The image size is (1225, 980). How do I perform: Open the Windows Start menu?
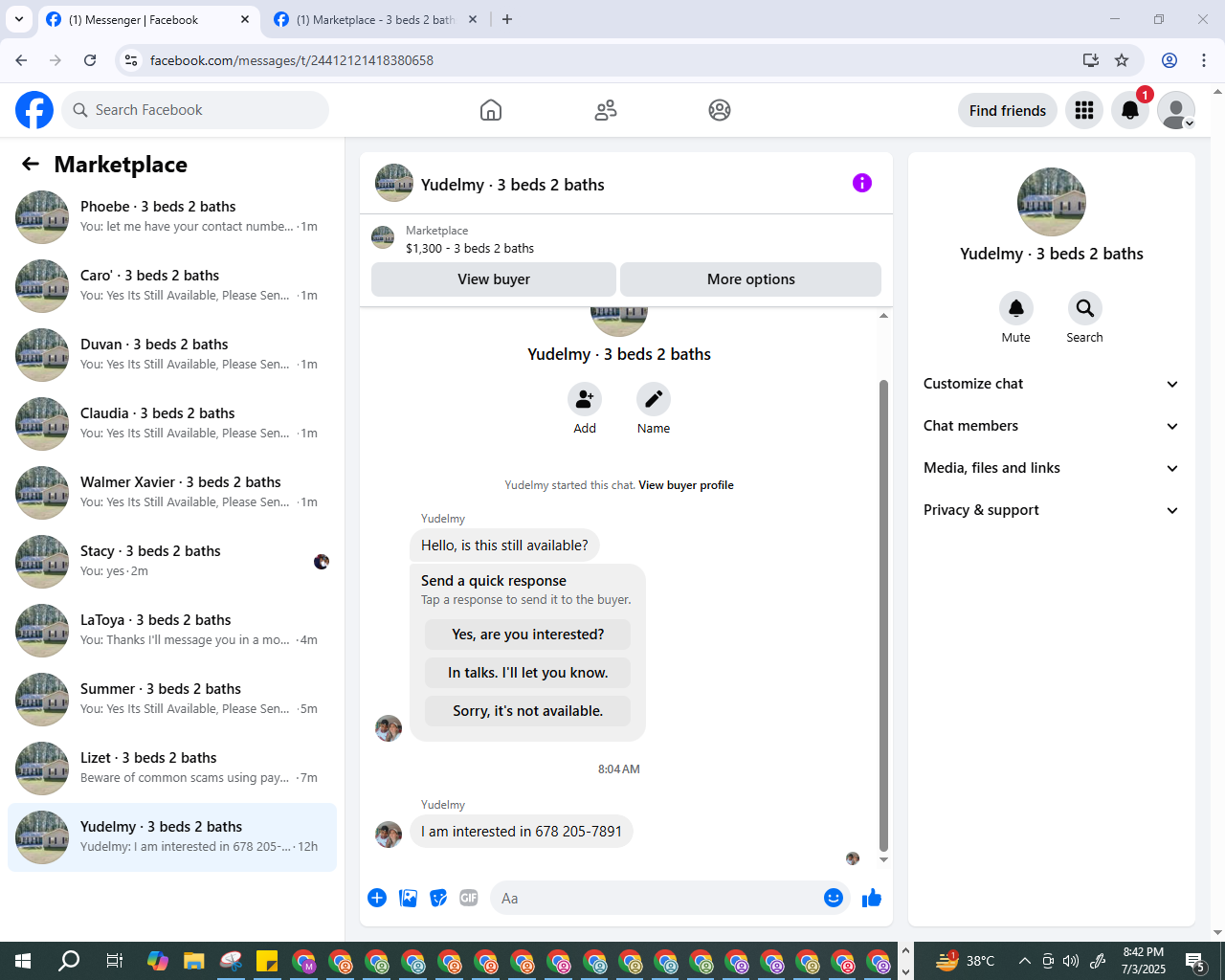point(23,961)
